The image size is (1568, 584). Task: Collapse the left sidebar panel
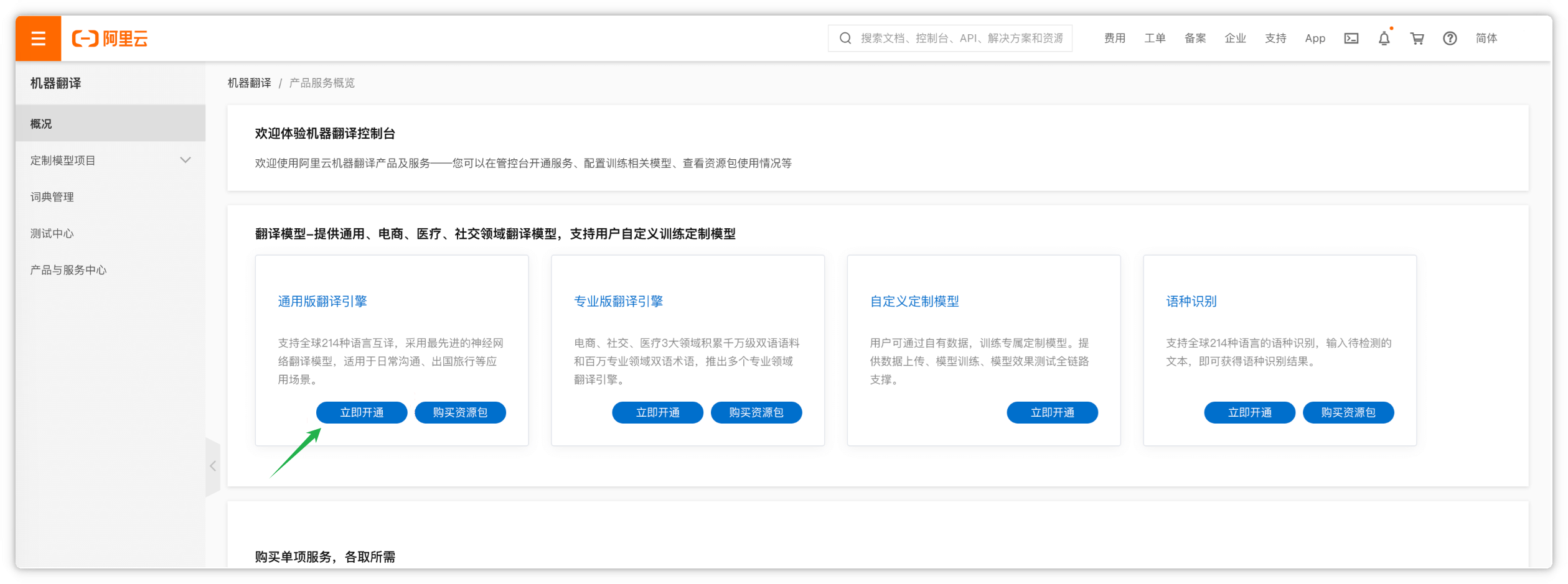[213, 466]
